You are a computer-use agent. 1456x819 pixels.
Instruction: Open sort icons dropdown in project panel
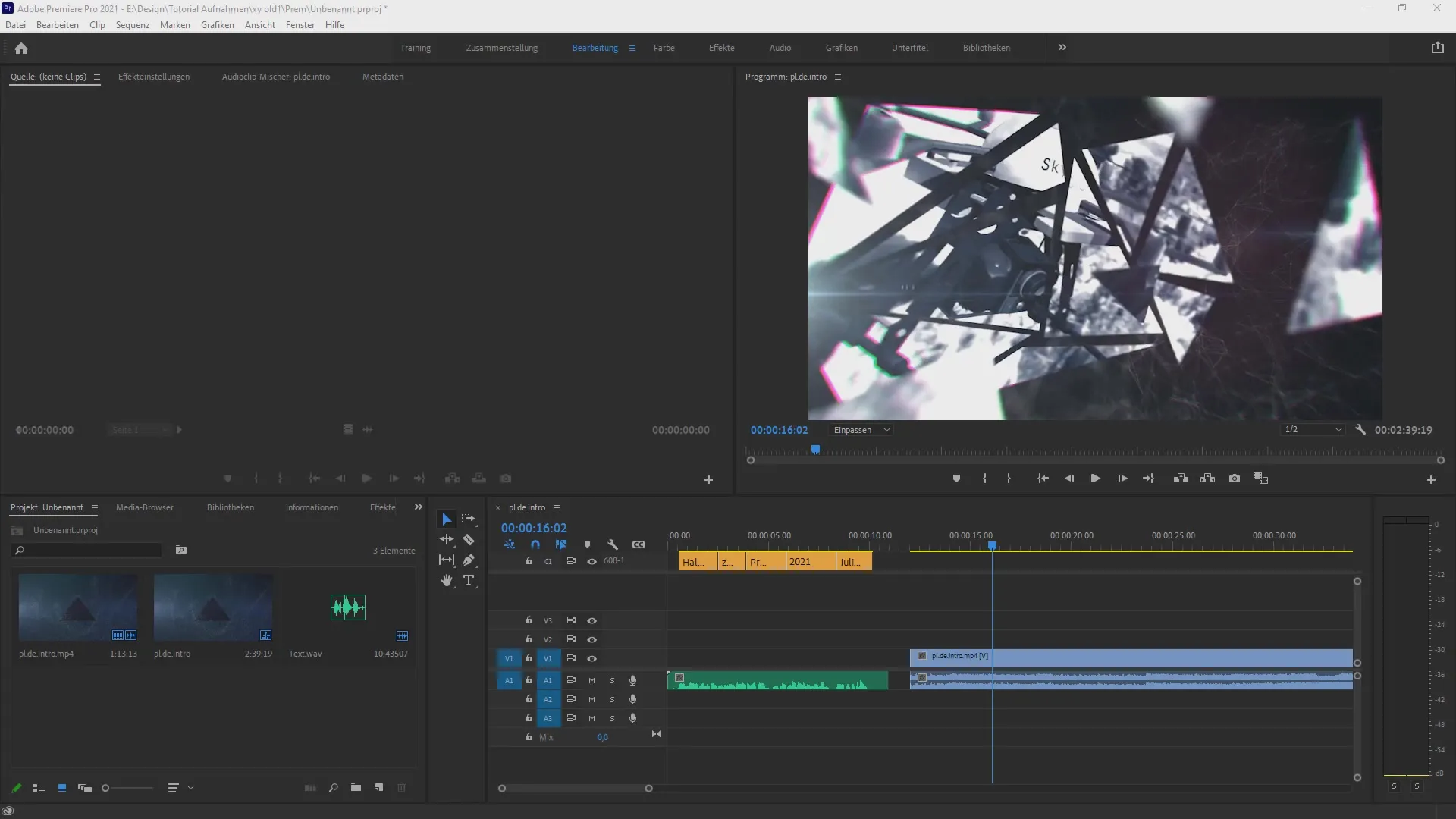180,788
